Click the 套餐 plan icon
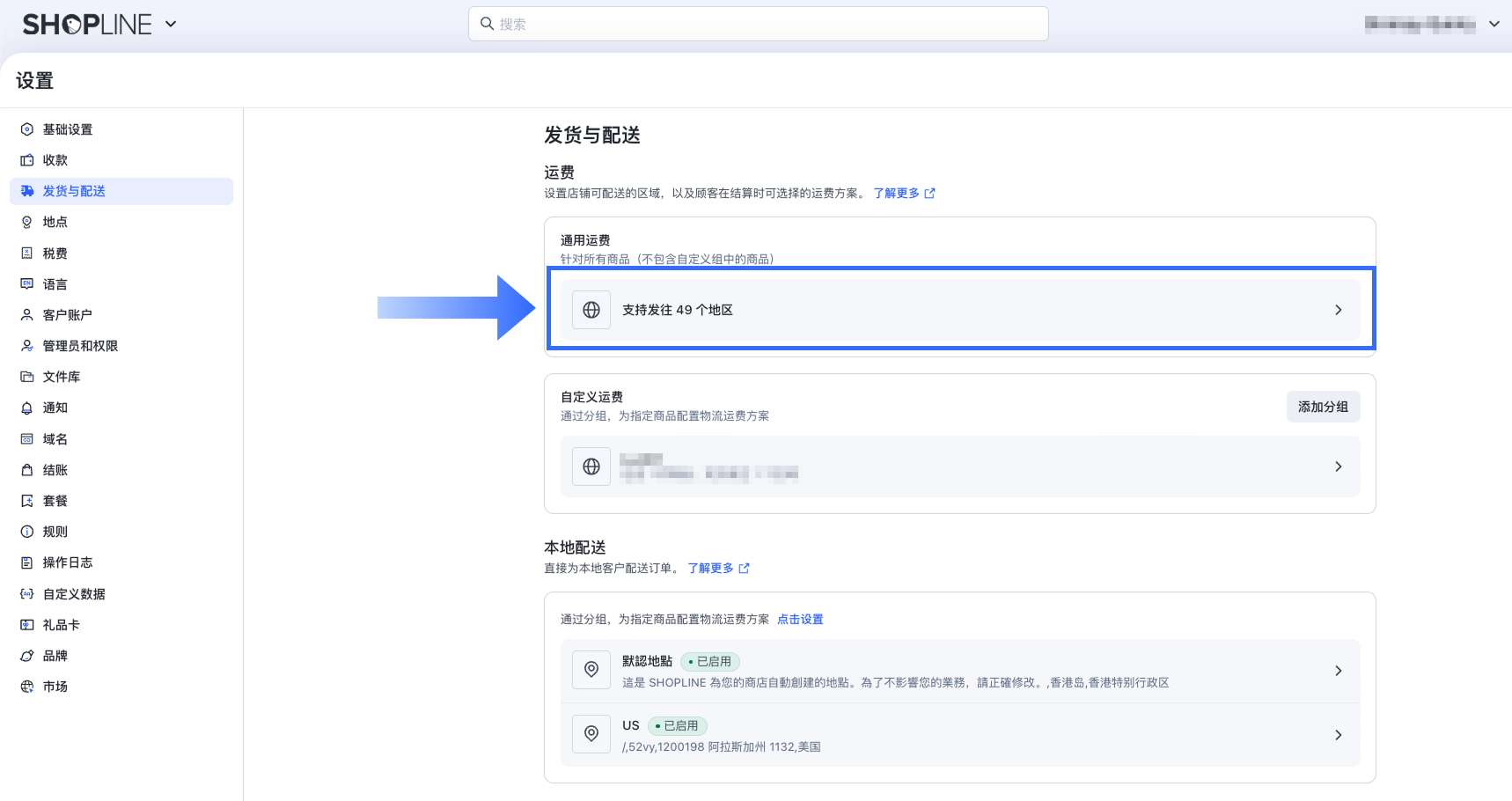Viewport: 1512px width, 801px height. (27, 501)
